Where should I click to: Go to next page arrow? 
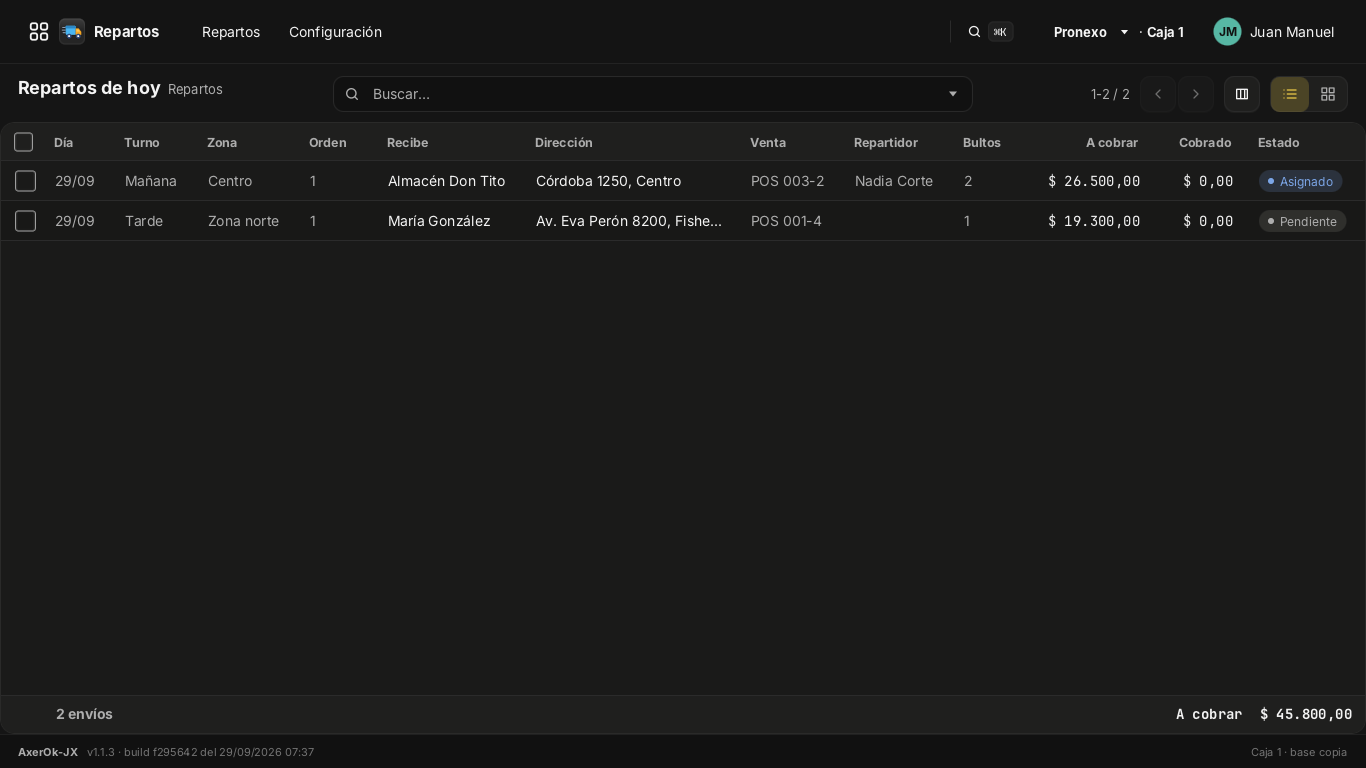tap(1196, 94)
